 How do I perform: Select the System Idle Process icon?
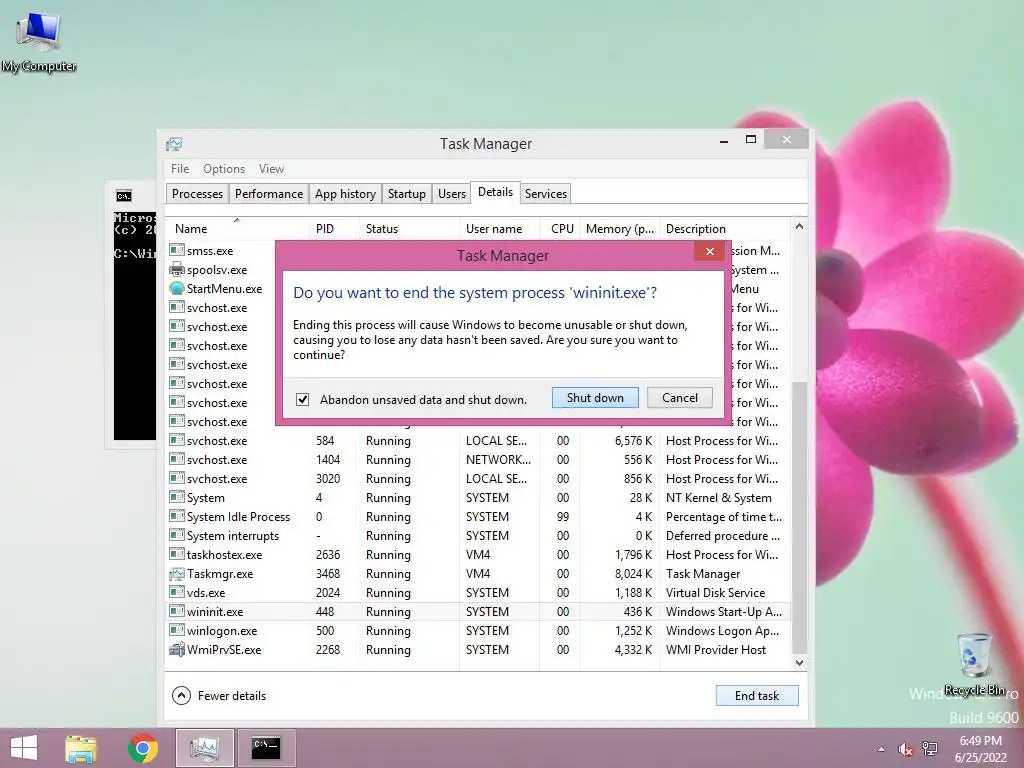176,517
